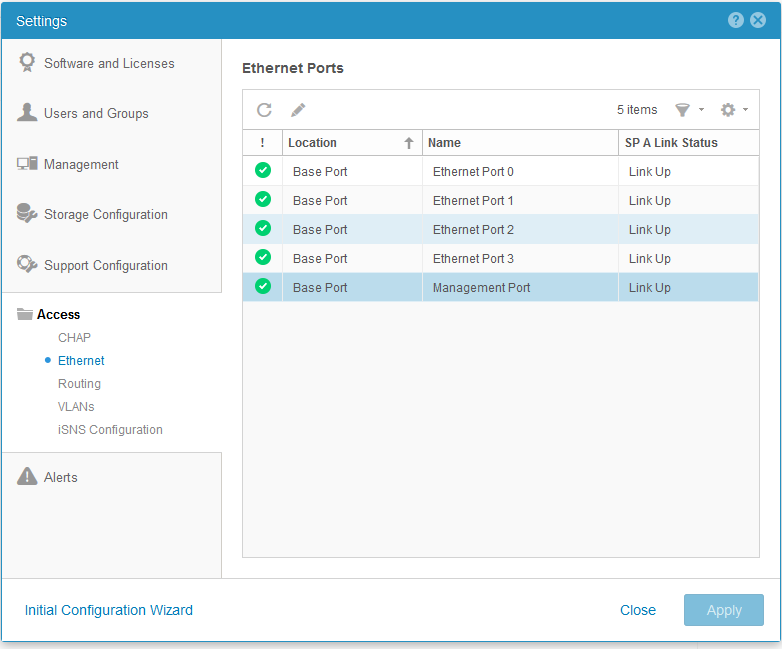The image size is (782, 649).
Task: Click the pencil edit icon
Action: click(x=298, y=110)
